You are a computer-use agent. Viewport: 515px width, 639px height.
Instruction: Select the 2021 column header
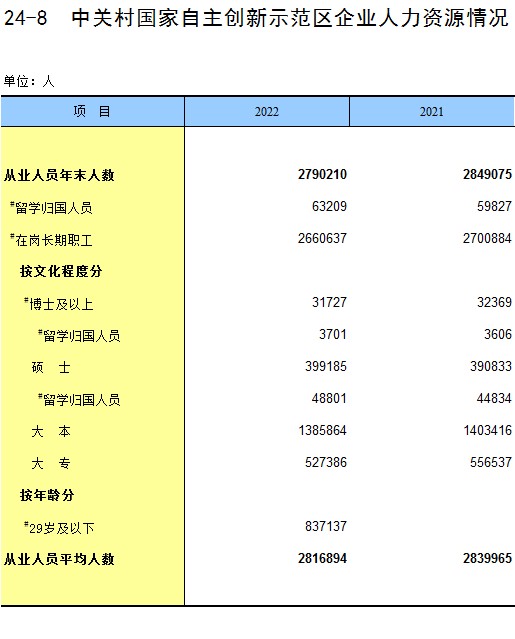click(x=432, y=111)
